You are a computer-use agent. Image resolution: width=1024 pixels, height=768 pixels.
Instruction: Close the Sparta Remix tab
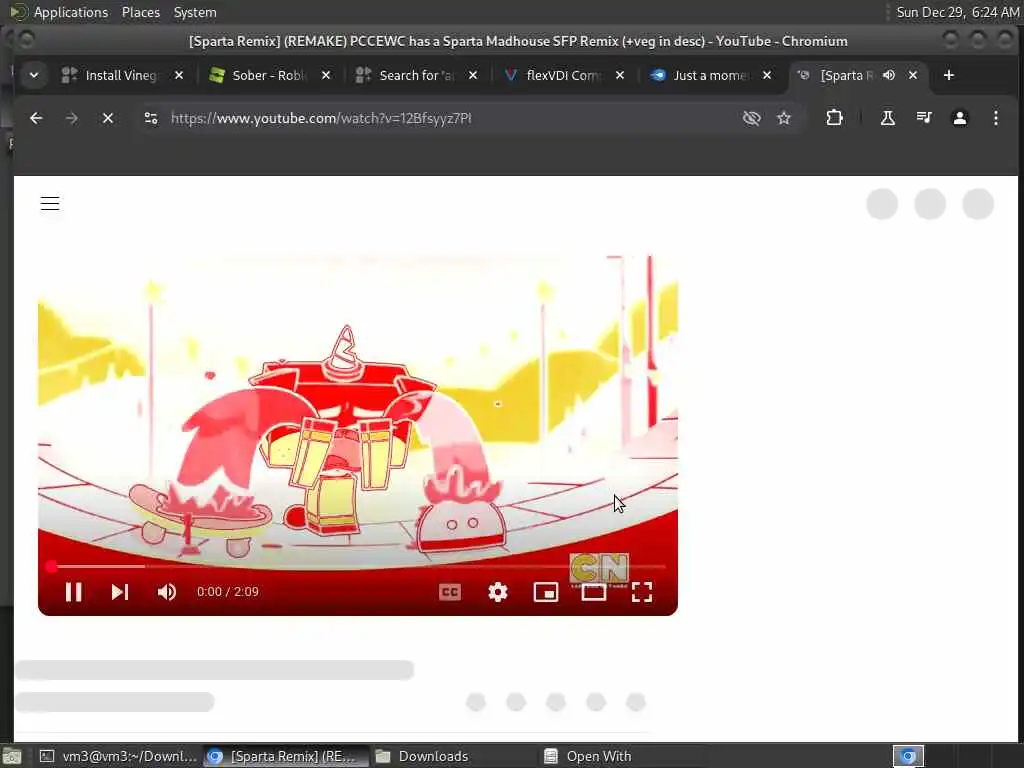pos(912,75)
